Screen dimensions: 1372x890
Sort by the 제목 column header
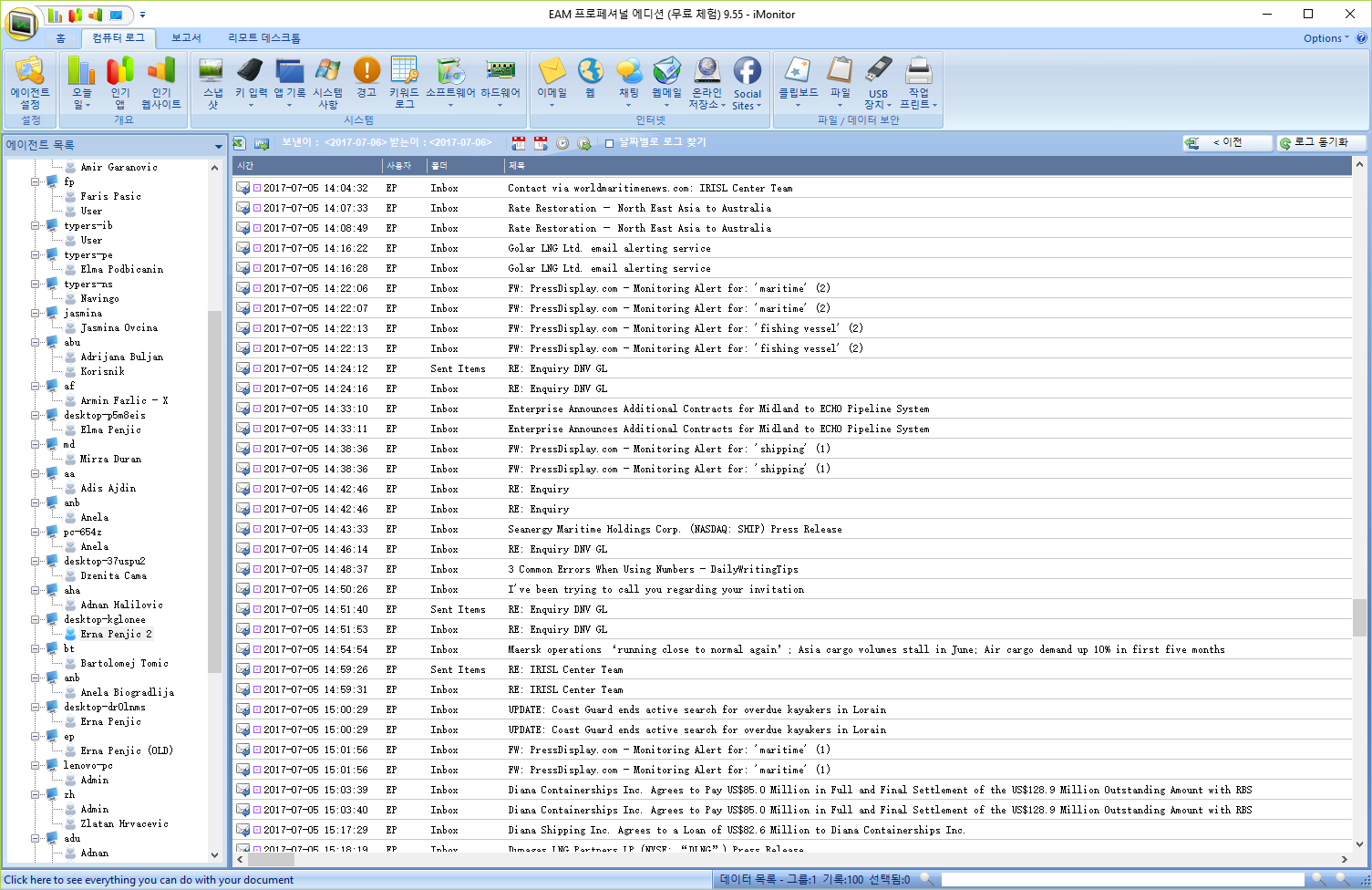coord(928,166)
